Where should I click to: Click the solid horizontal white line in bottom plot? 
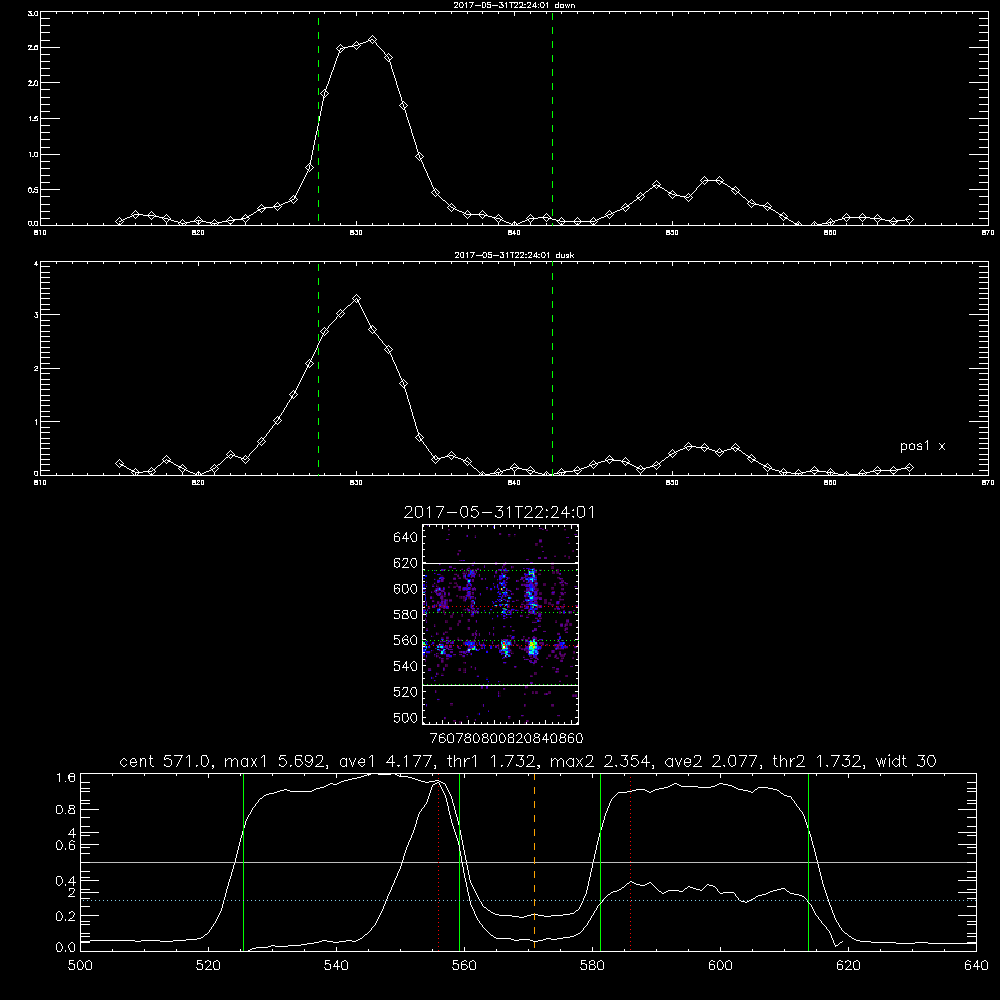[528, 862]
